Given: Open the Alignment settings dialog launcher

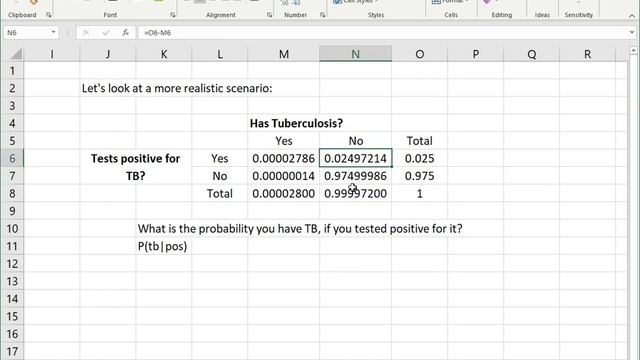Looking at the screenshot, I should point(269,15).
